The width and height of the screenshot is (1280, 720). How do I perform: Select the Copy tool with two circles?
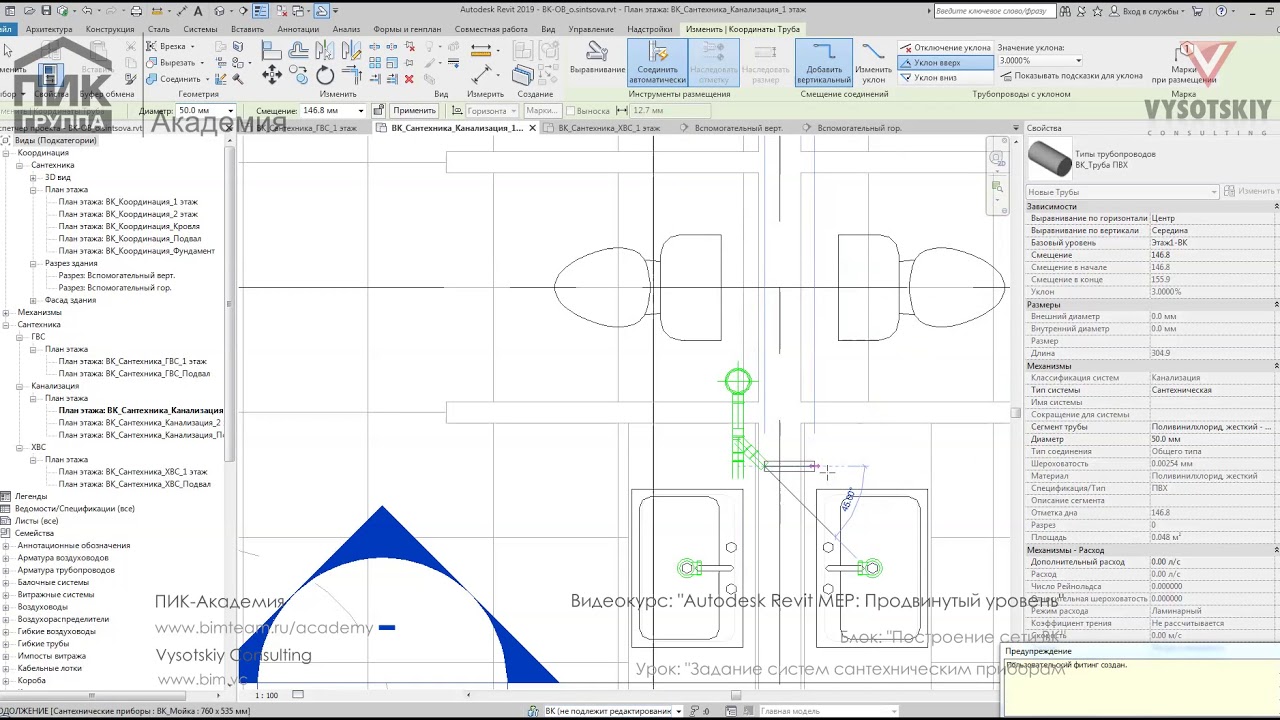click(298, 75)
